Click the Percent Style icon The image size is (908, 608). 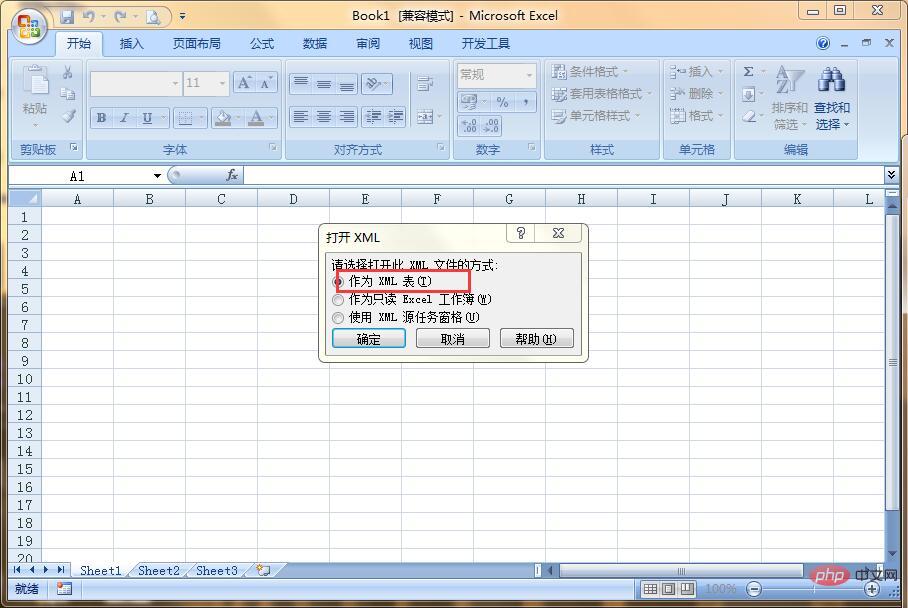[502, 102]
